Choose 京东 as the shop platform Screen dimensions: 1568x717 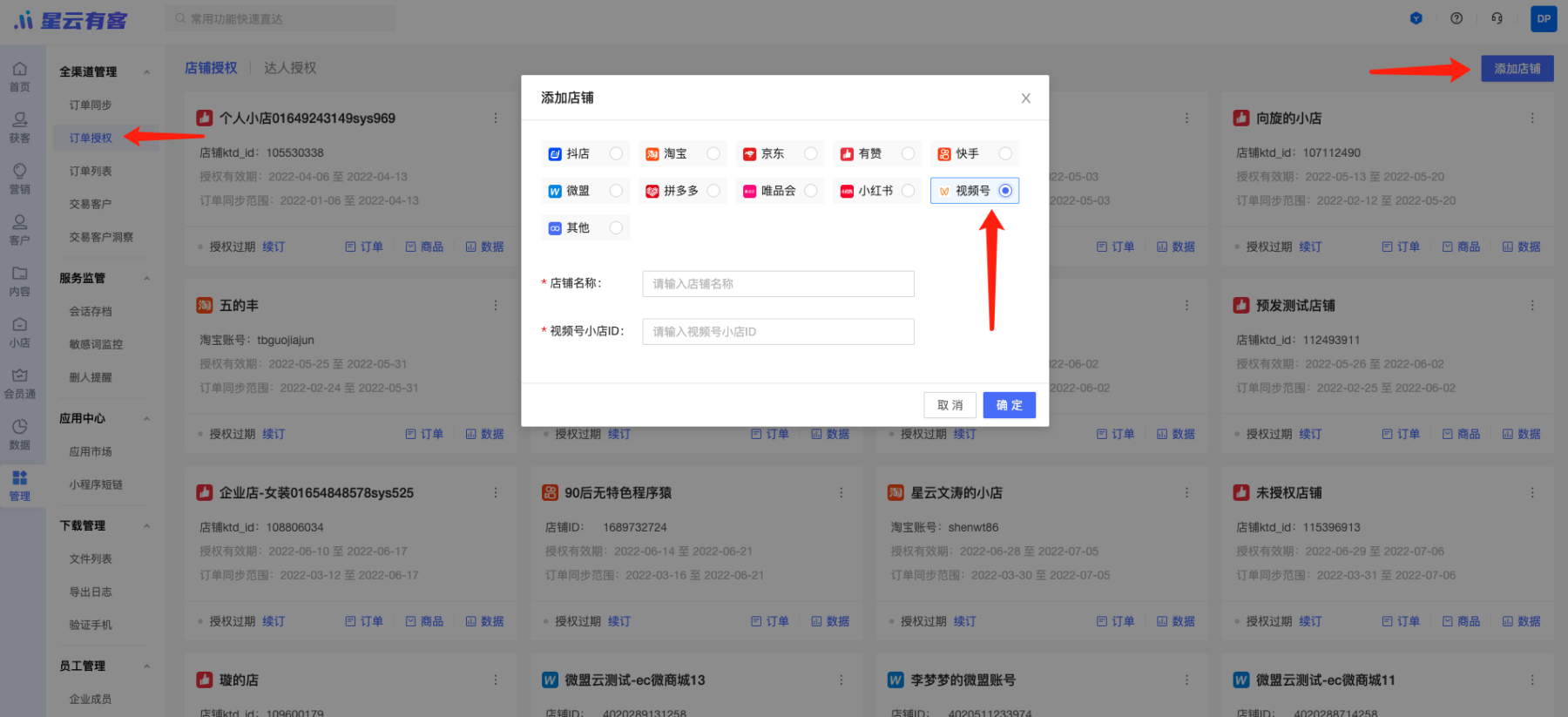point(811,153)
